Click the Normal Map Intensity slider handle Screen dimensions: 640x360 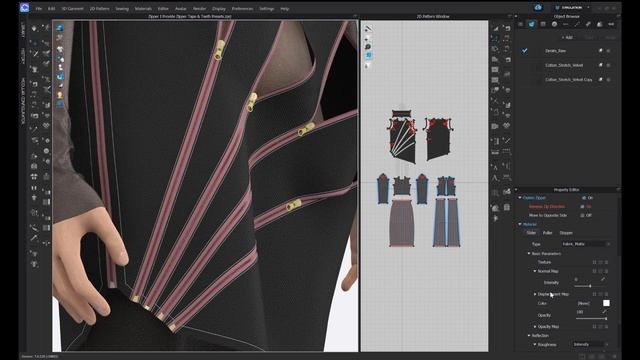[590, 286]
